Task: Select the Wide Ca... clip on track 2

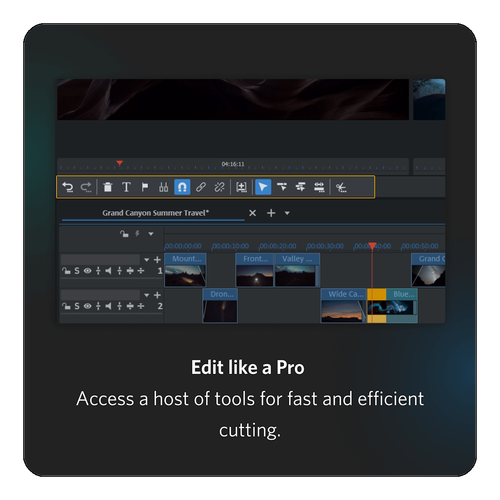Action: [344, 306]
